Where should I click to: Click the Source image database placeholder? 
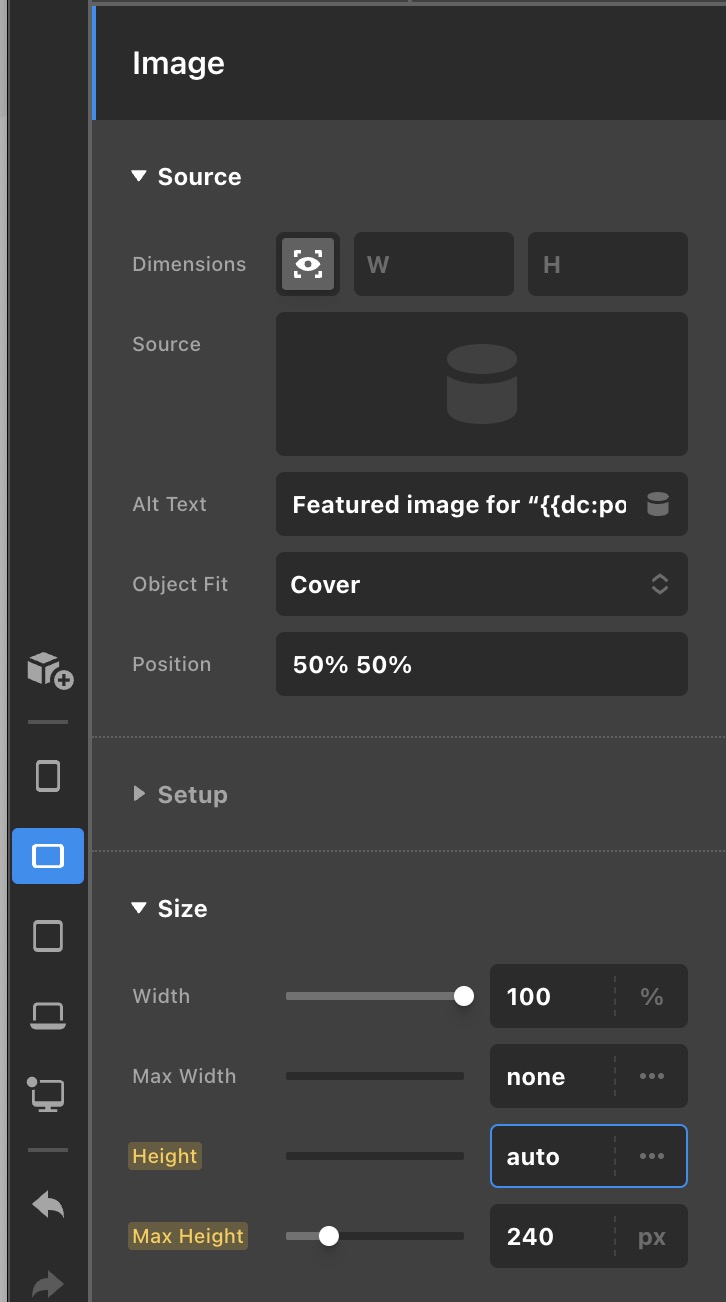click(x=481, y=384)
